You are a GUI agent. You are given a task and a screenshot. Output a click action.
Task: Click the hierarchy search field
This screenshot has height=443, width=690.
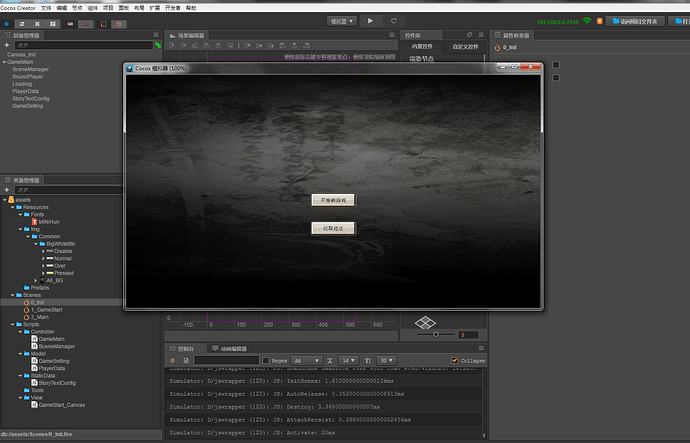coord(84,45)
